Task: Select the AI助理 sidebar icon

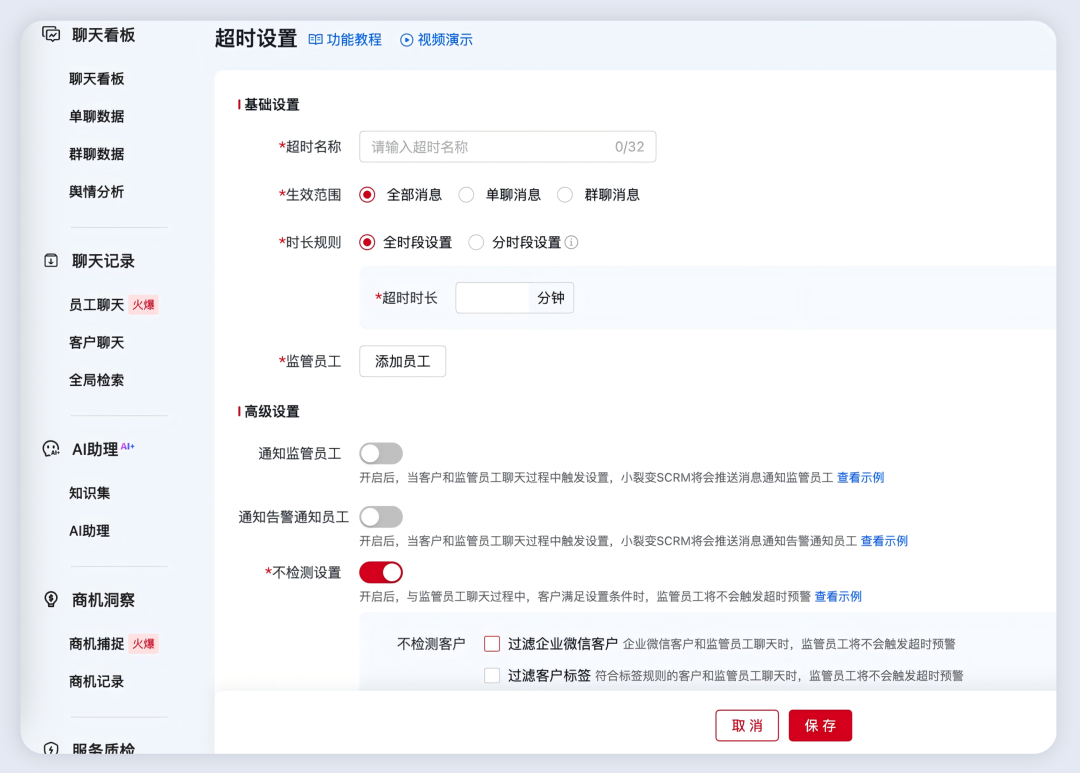Action: [49, 448]
